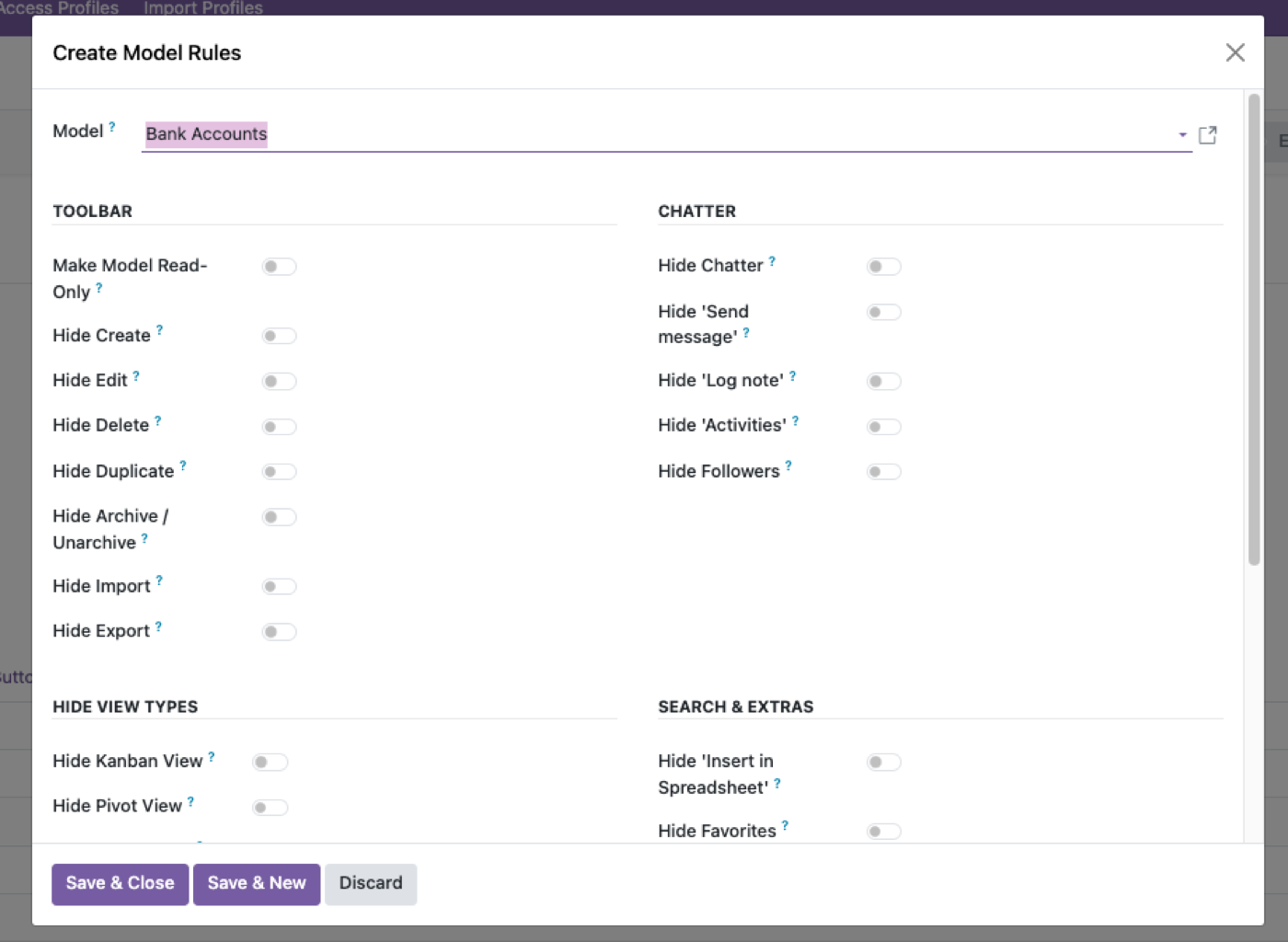Show help tooltip for Hide 'Send message'

point(746,333)
